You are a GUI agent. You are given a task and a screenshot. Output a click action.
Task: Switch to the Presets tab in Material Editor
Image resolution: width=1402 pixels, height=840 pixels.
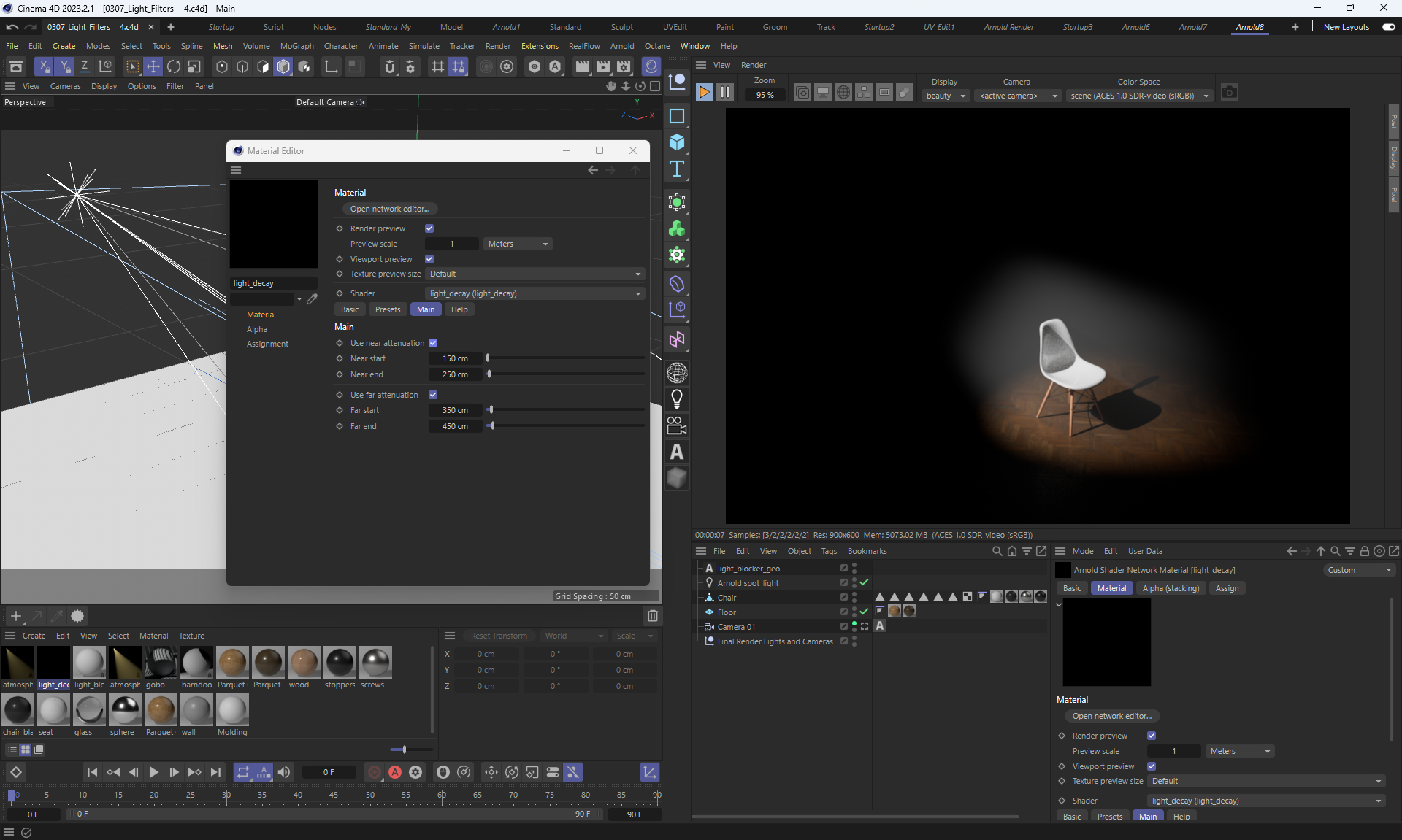click(x=388, y=309)
